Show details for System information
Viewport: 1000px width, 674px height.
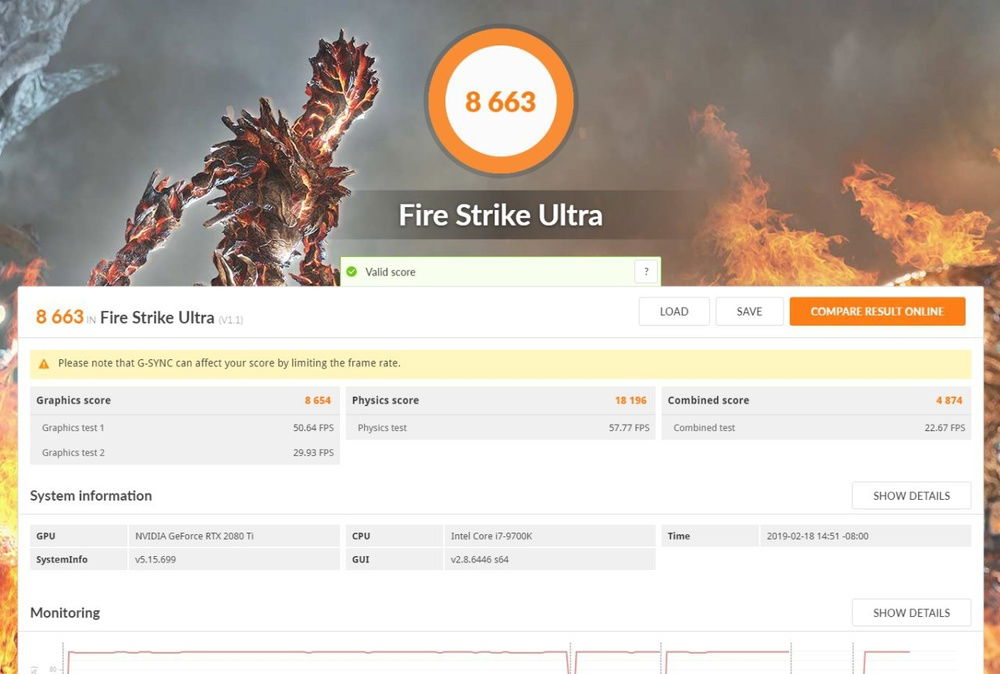[910, 495]
